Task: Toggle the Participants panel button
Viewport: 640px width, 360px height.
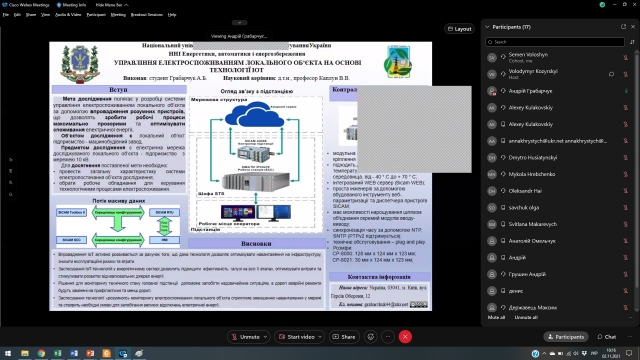Action: 566,337
